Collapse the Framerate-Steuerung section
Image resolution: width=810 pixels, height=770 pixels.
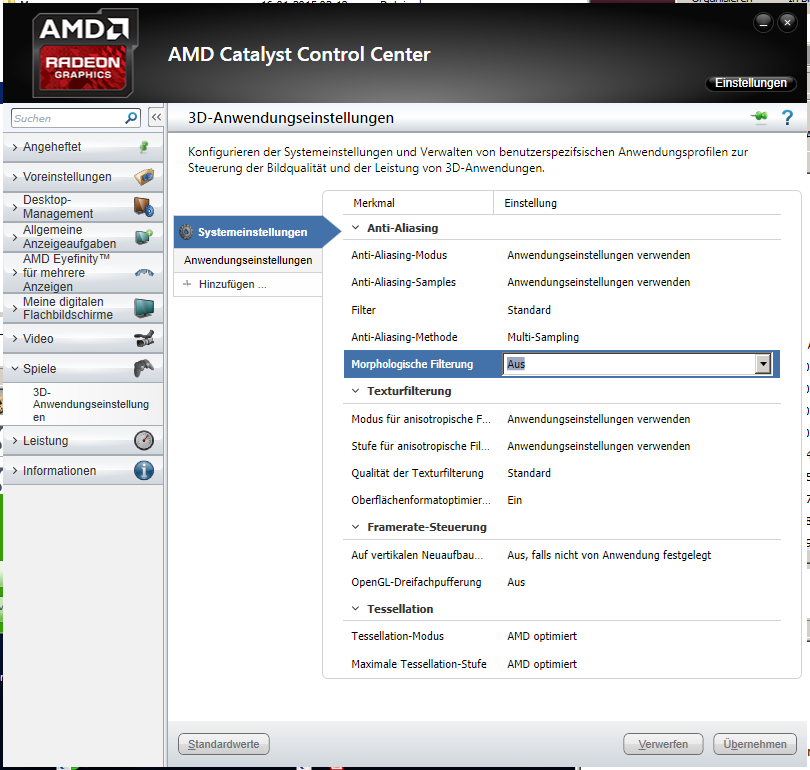tap(355, 527)
